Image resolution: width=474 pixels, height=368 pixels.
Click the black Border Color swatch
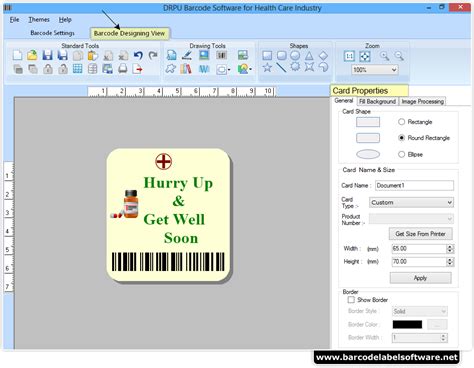tap(407, 324)
